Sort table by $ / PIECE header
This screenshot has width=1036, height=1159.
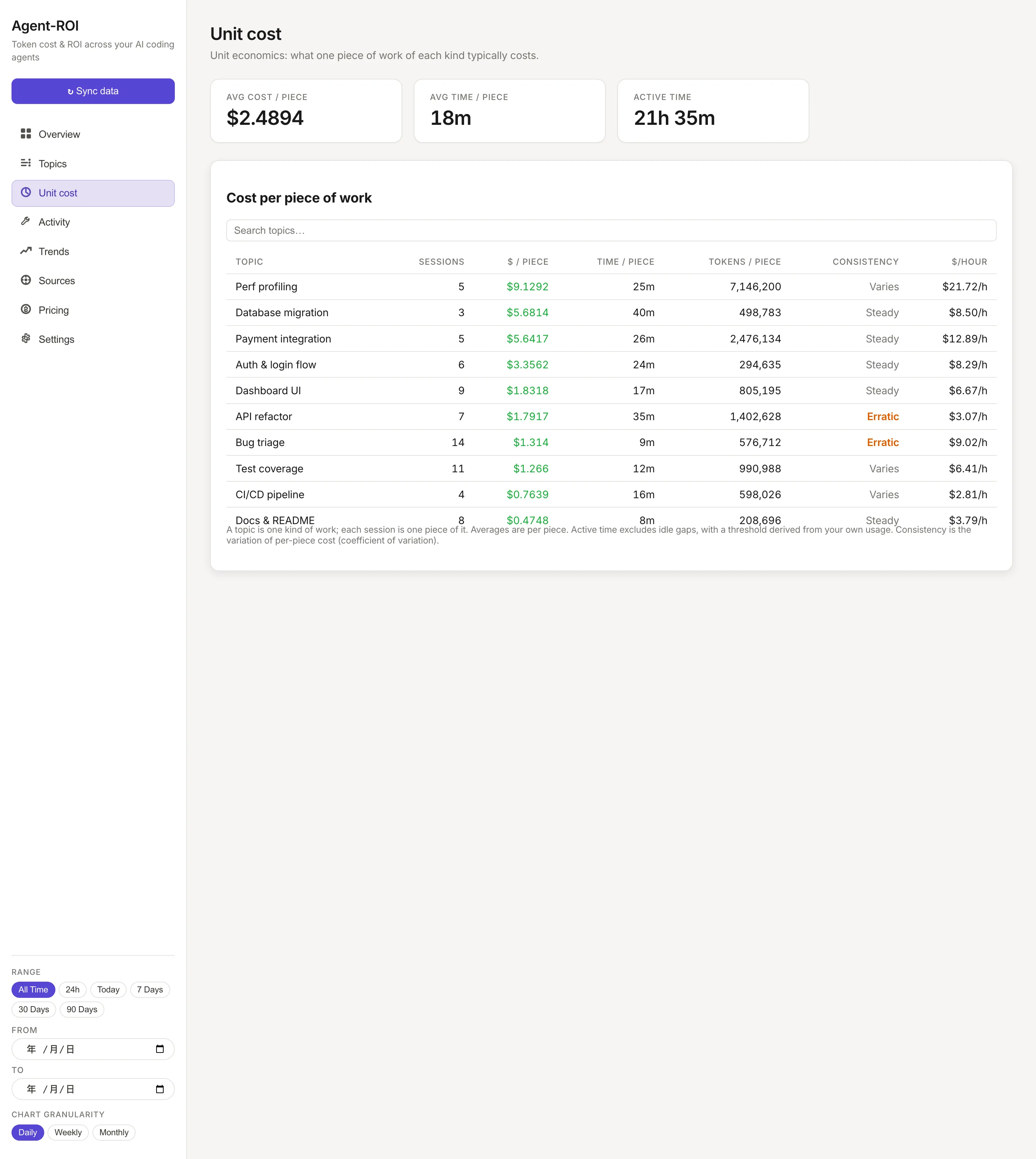tap(528, 262)
